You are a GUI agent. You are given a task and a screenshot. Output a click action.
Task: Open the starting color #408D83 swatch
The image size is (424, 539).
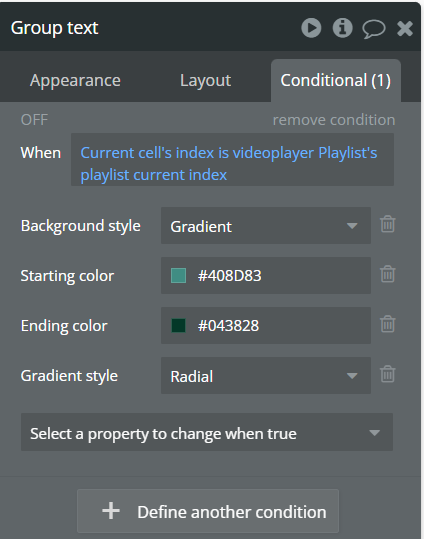click(178, 276)
